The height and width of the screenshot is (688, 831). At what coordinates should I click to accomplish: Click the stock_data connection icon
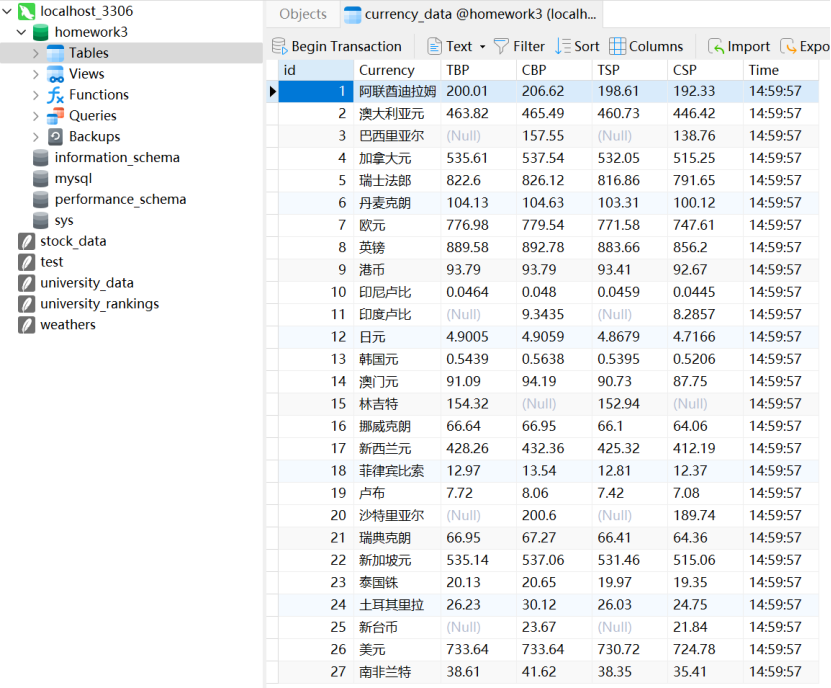click(26, 241)
